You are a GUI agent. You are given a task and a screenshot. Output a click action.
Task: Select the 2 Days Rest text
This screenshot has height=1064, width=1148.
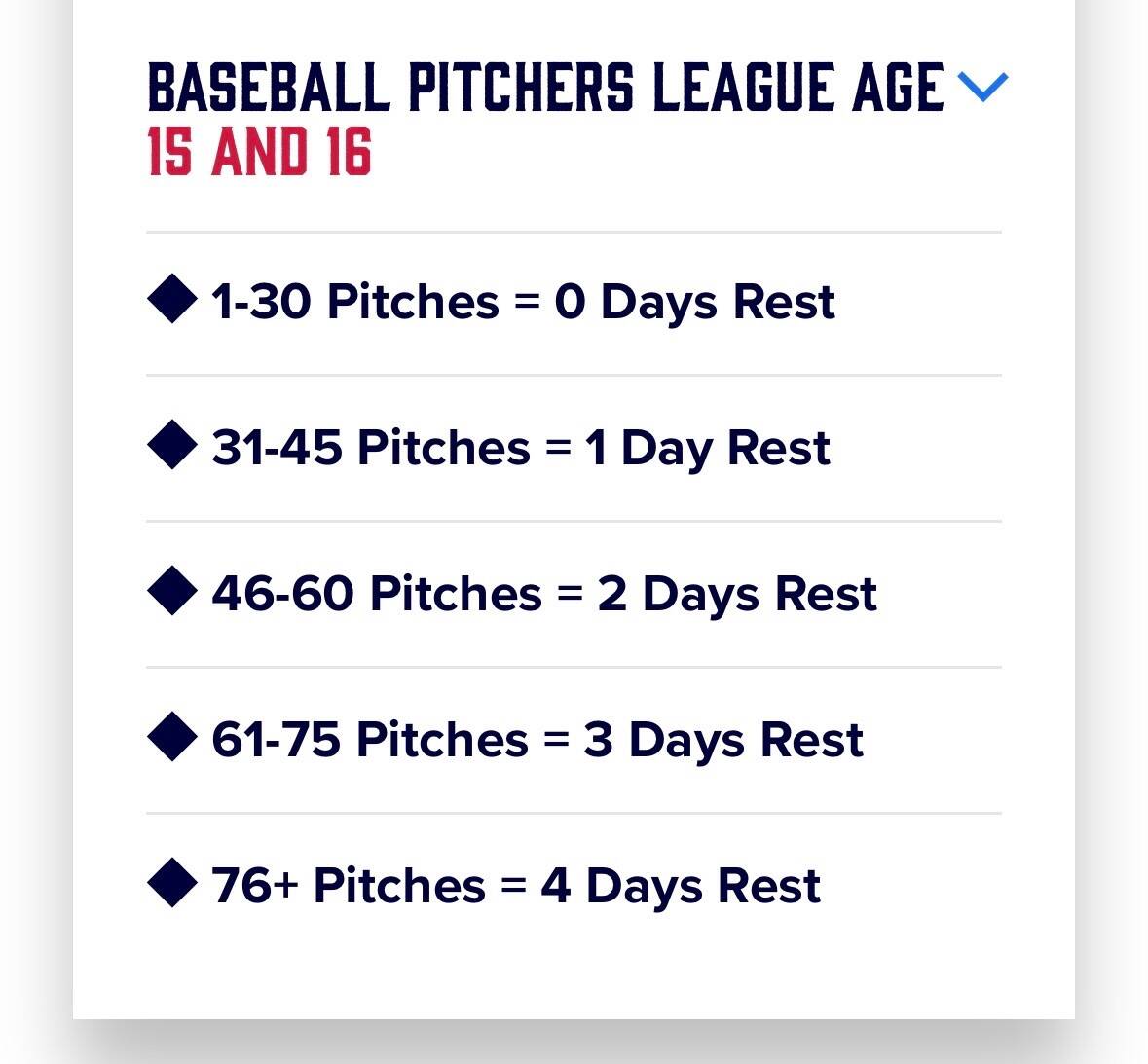tap(737, 594)
